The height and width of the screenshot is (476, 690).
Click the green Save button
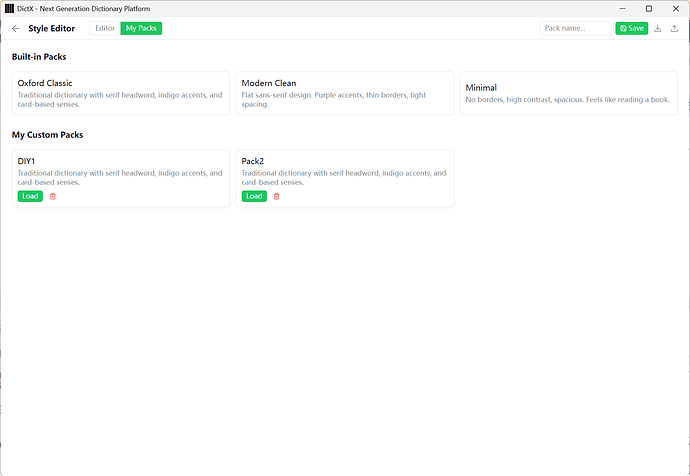tap(631, 28)
